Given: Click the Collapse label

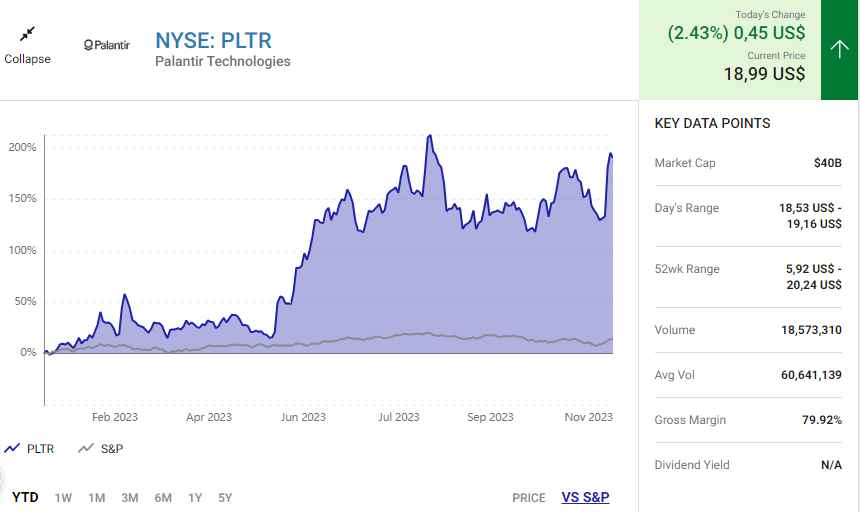Looking at the screenshot, I should point(27,59).
